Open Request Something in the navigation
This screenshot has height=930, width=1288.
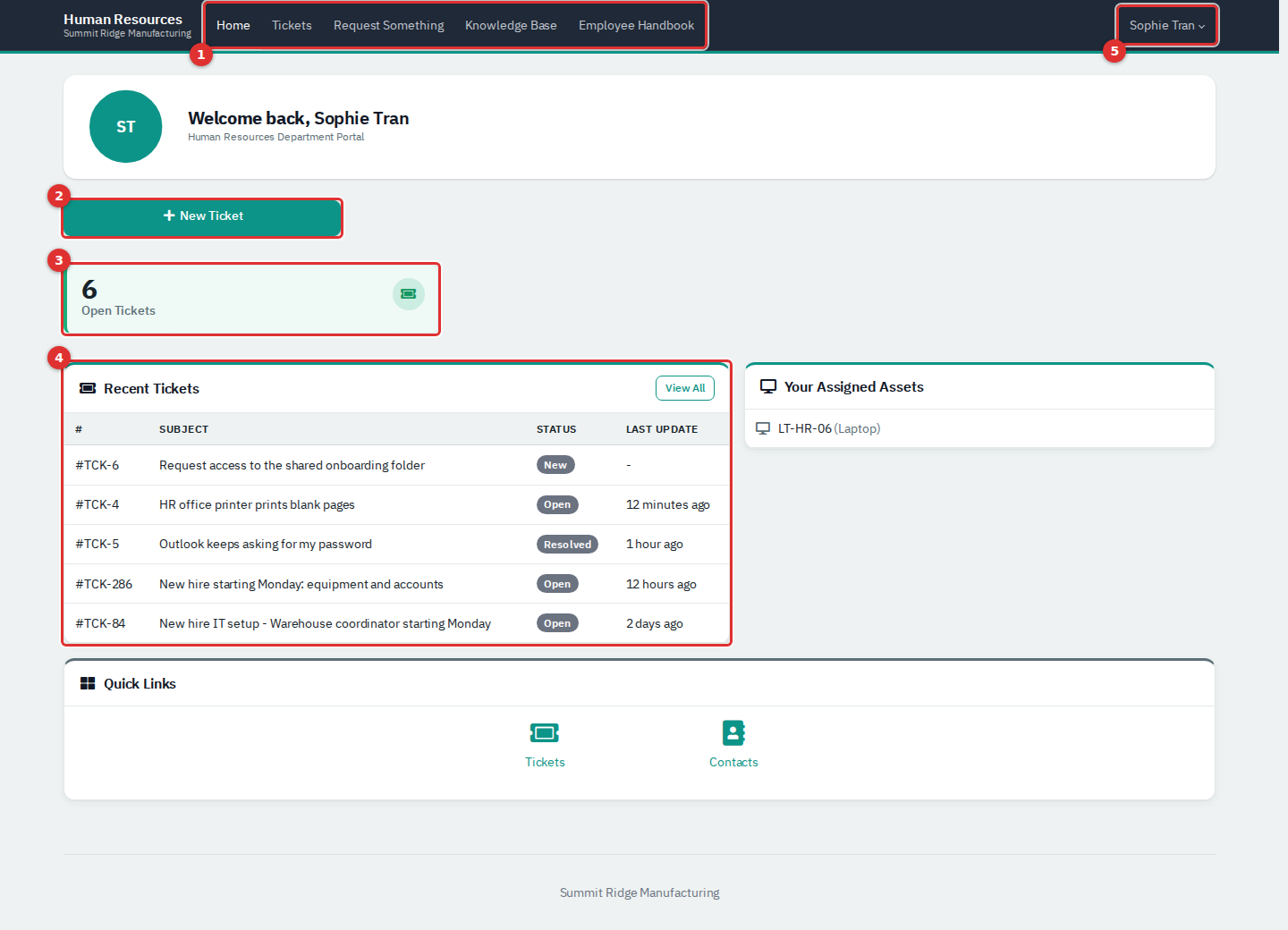(388, 25)
